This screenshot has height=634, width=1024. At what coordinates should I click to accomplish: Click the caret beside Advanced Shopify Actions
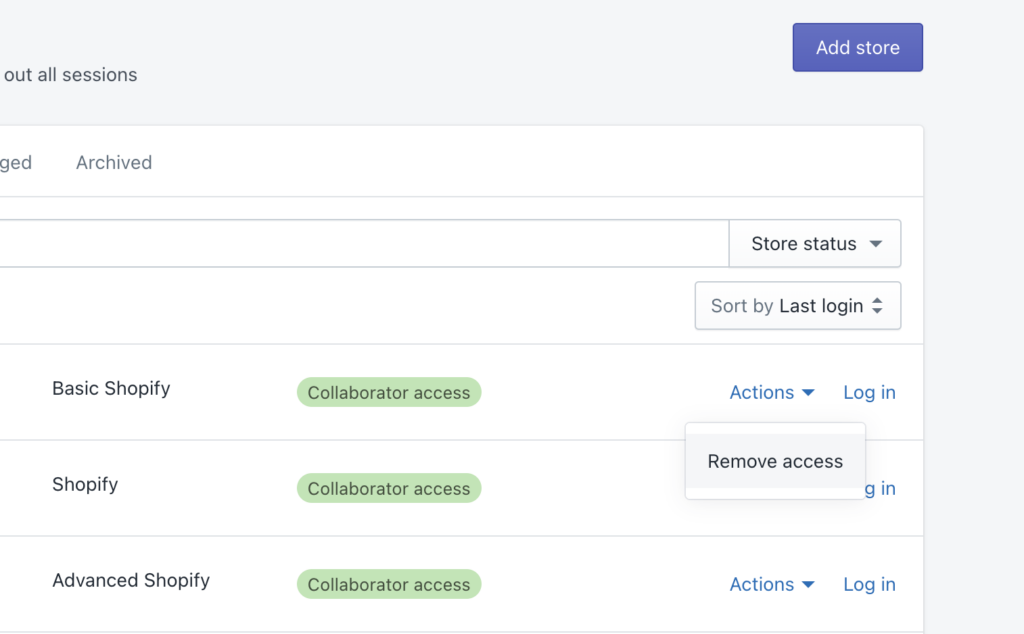point(808,585)
